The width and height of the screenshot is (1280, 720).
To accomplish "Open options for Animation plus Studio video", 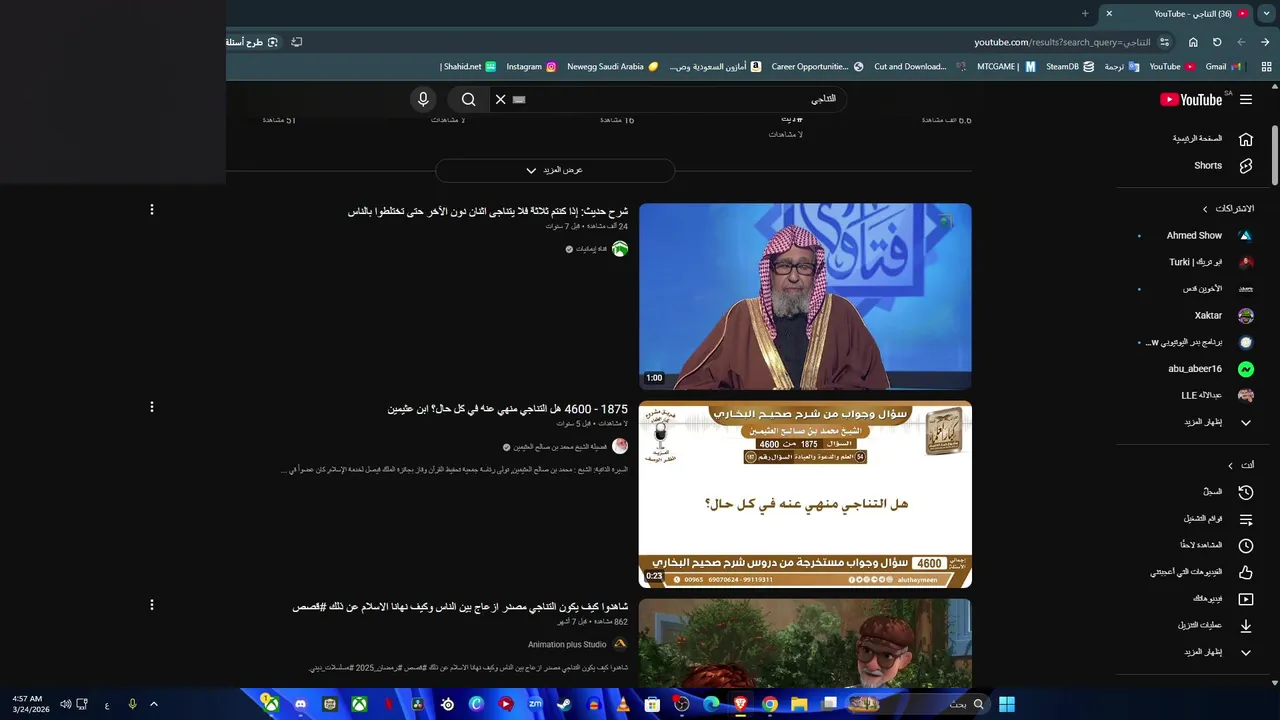I will (x=152, y=605).
